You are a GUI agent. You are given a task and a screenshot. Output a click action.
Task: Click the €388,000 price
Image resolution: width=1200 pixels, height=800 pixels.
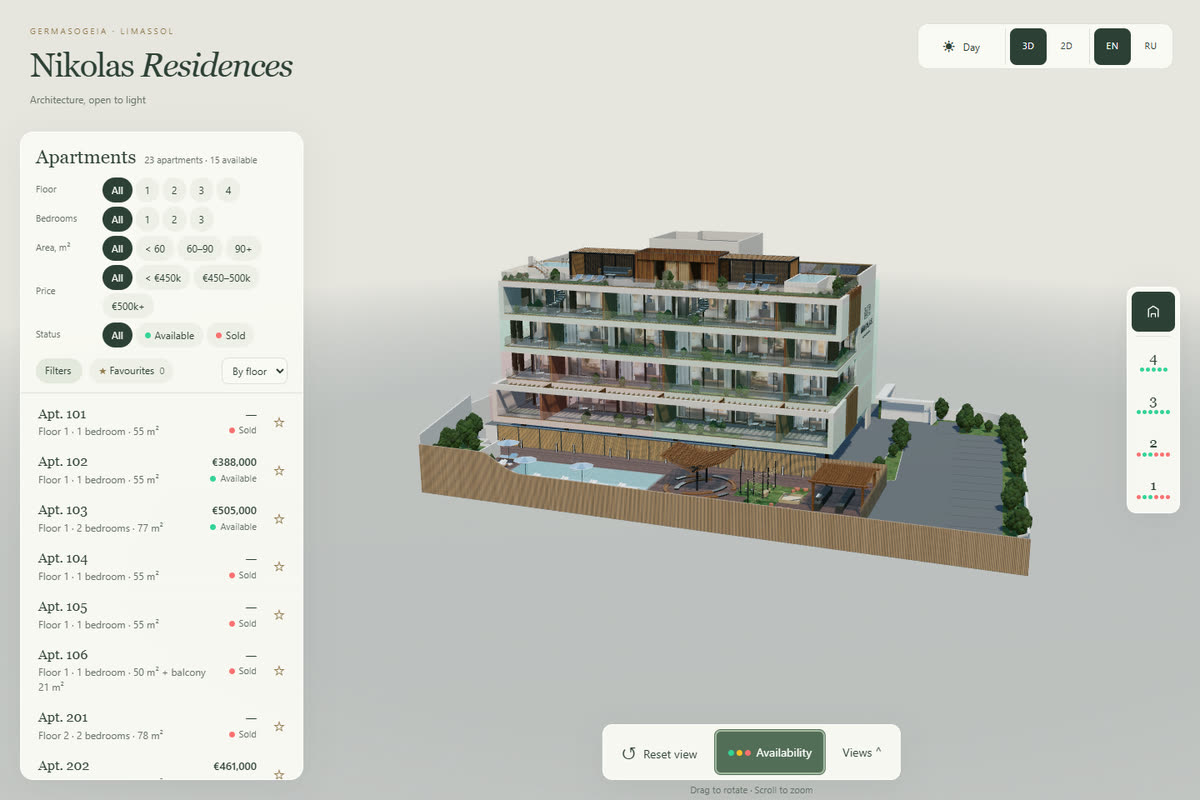234,463
